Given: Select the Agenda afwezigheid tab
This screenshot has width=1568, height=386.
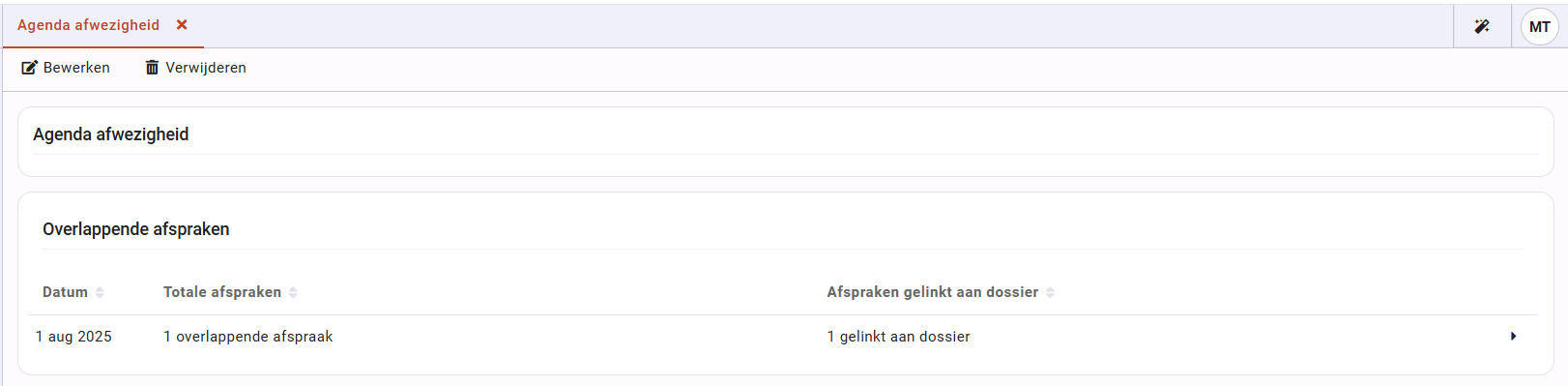Looking at the screenshot, I should (88, 25).
